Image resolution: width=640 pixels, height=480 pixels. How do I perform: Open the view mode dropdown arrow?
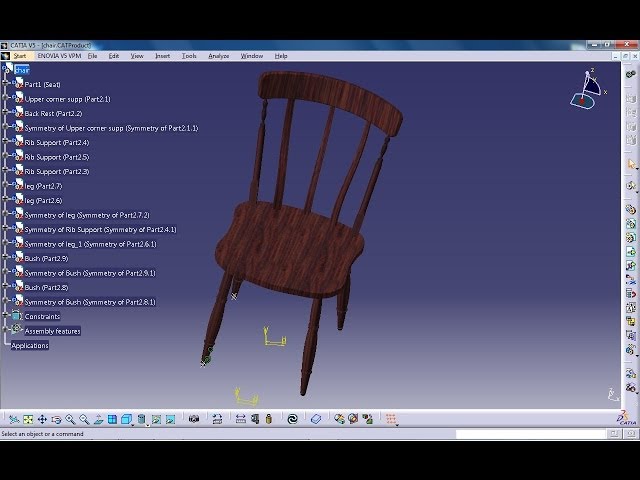click(147, 425)
